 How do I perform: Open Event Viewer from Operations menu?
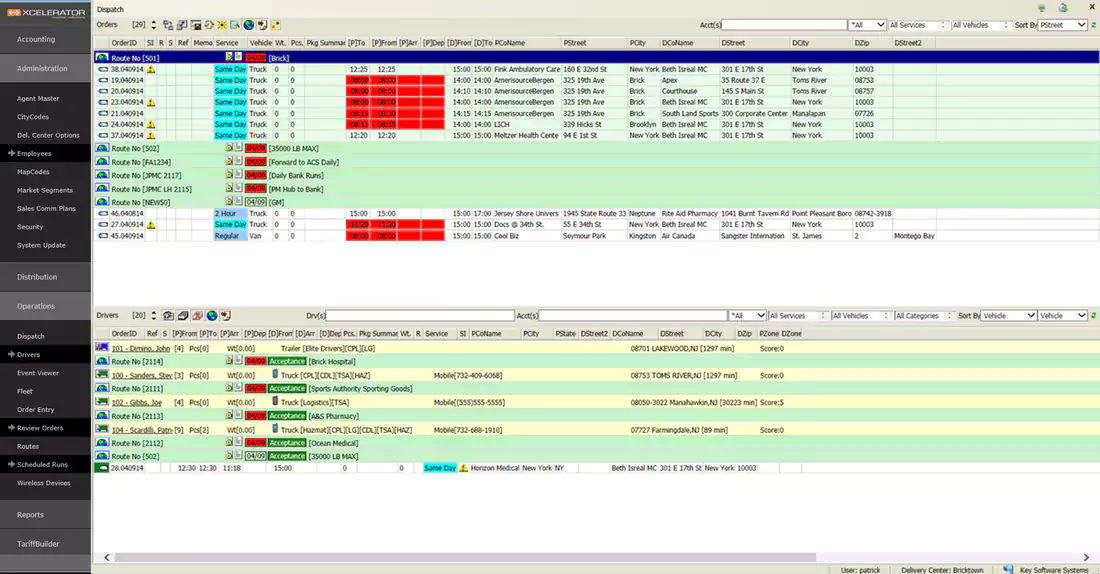(38, 371)
